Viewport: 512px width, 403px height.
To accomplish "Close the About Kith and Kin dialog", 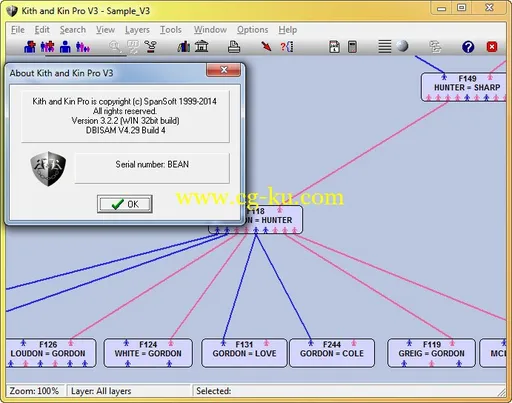I will 223,70.
